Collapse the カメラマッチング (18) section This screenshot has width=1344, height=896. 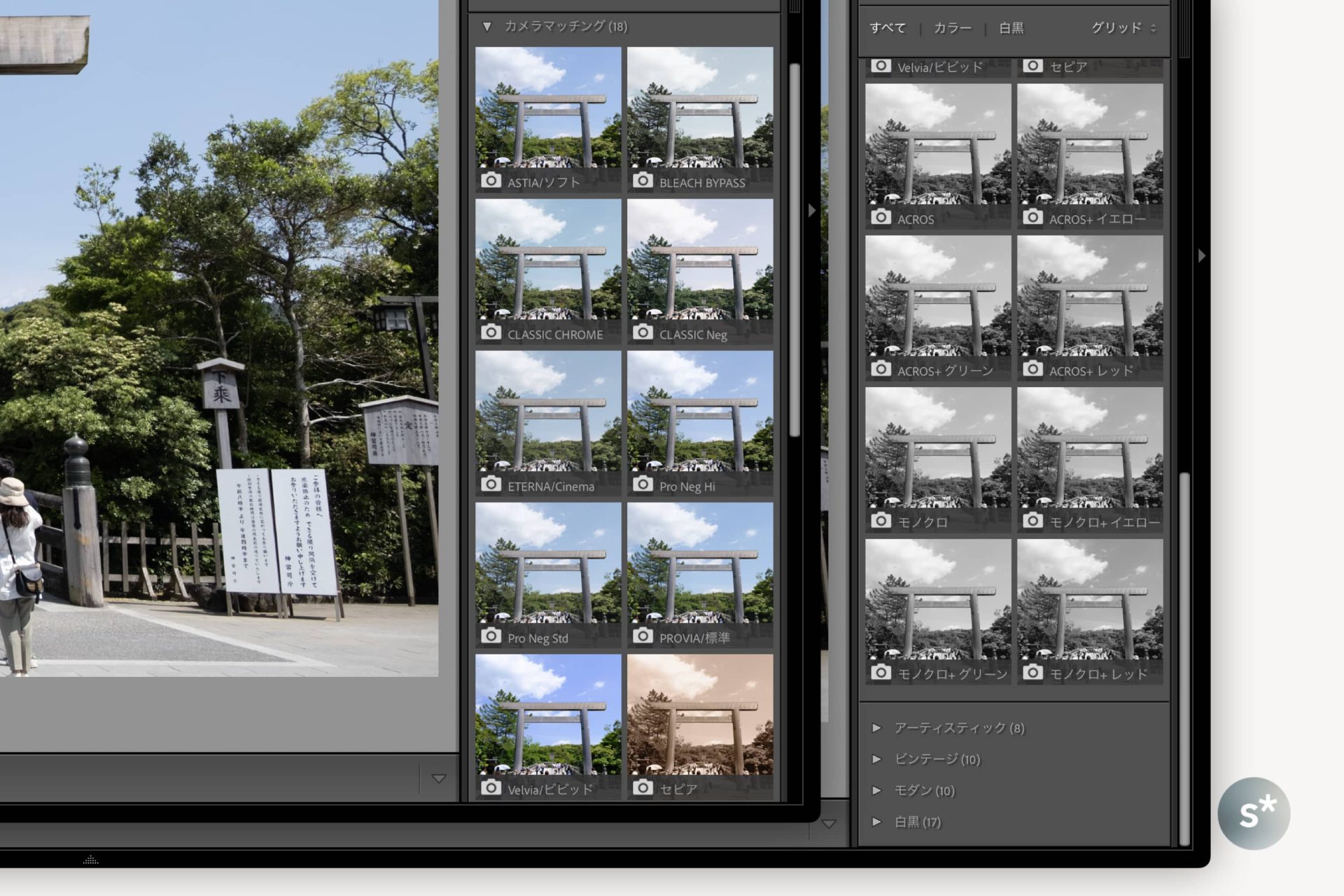[x=485, y=27]
